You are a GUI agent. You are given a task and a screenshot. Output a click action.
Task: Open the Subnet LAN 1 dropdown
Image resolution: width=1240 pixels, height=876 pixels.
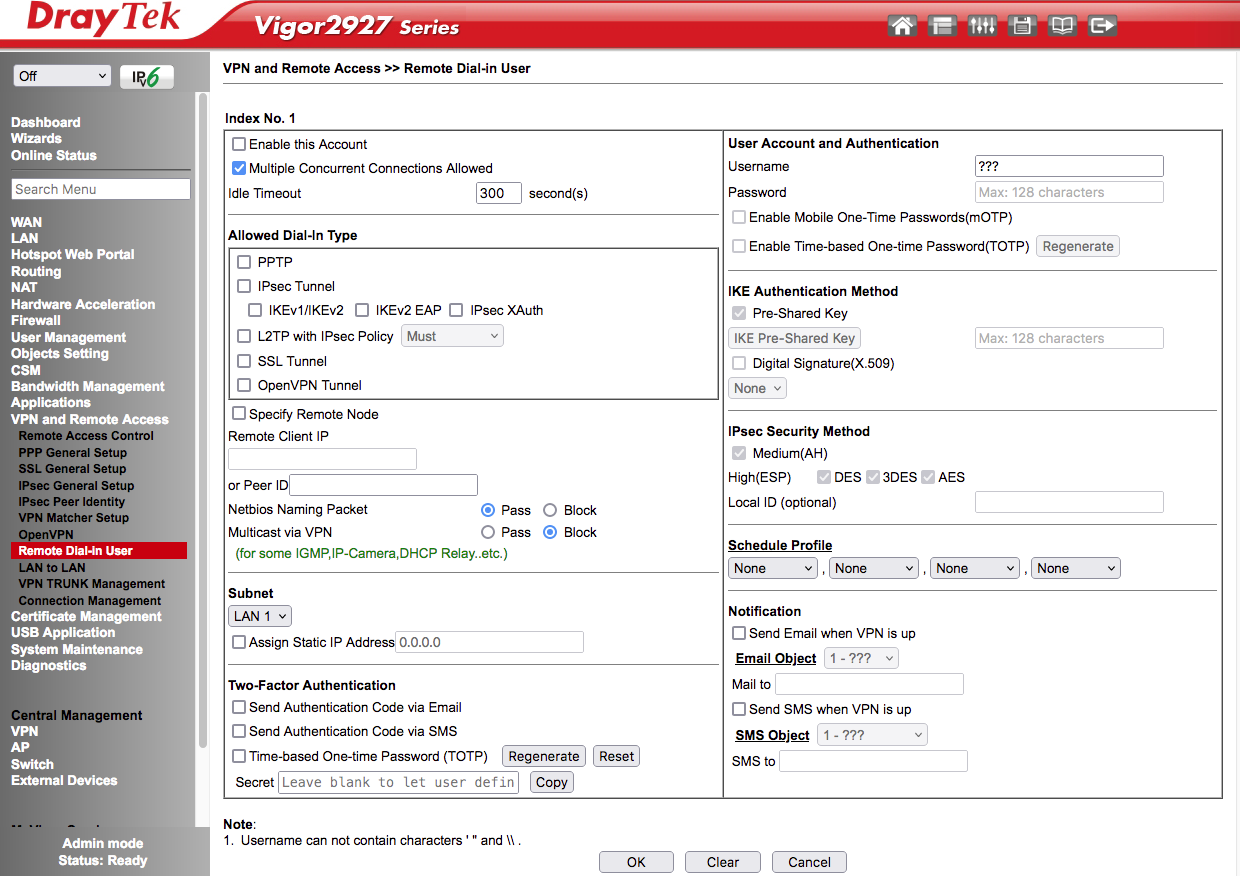[259, 616]
